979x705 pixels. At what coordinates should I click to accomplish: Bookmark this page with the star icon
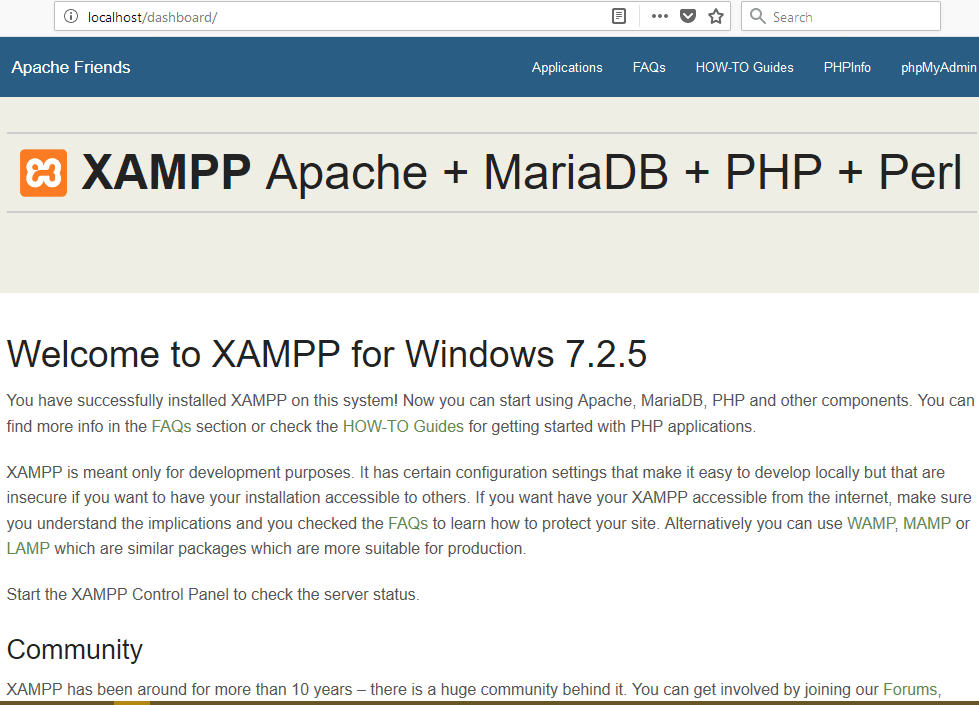click(x=715, y=16)
